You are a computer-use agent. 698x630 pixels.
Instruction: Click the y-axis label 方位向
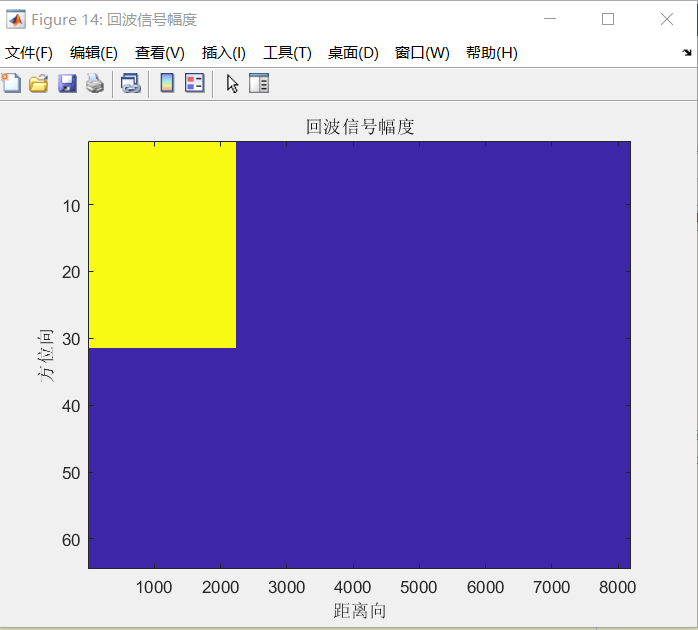point(45,355)
